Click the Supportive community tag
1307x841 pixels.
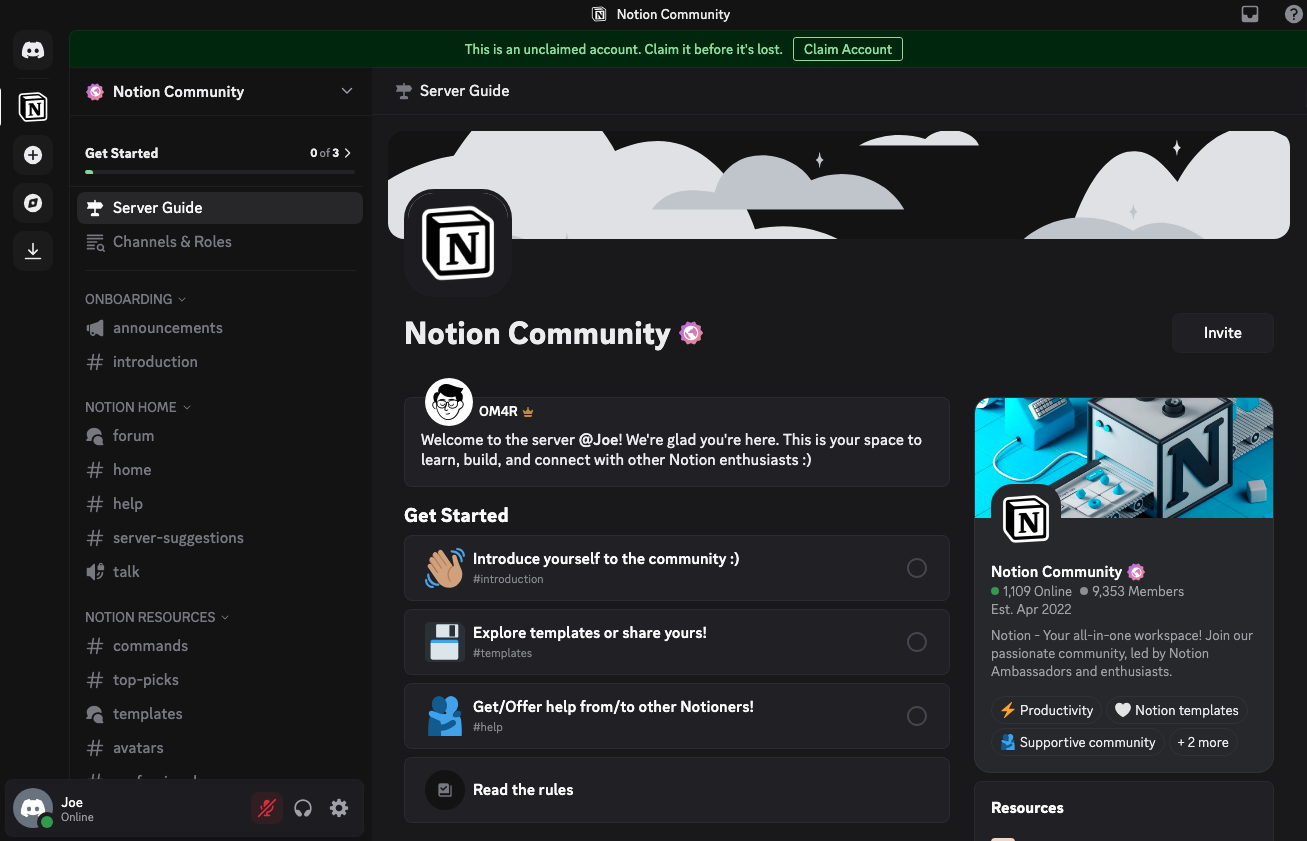tap(1077, 742)
